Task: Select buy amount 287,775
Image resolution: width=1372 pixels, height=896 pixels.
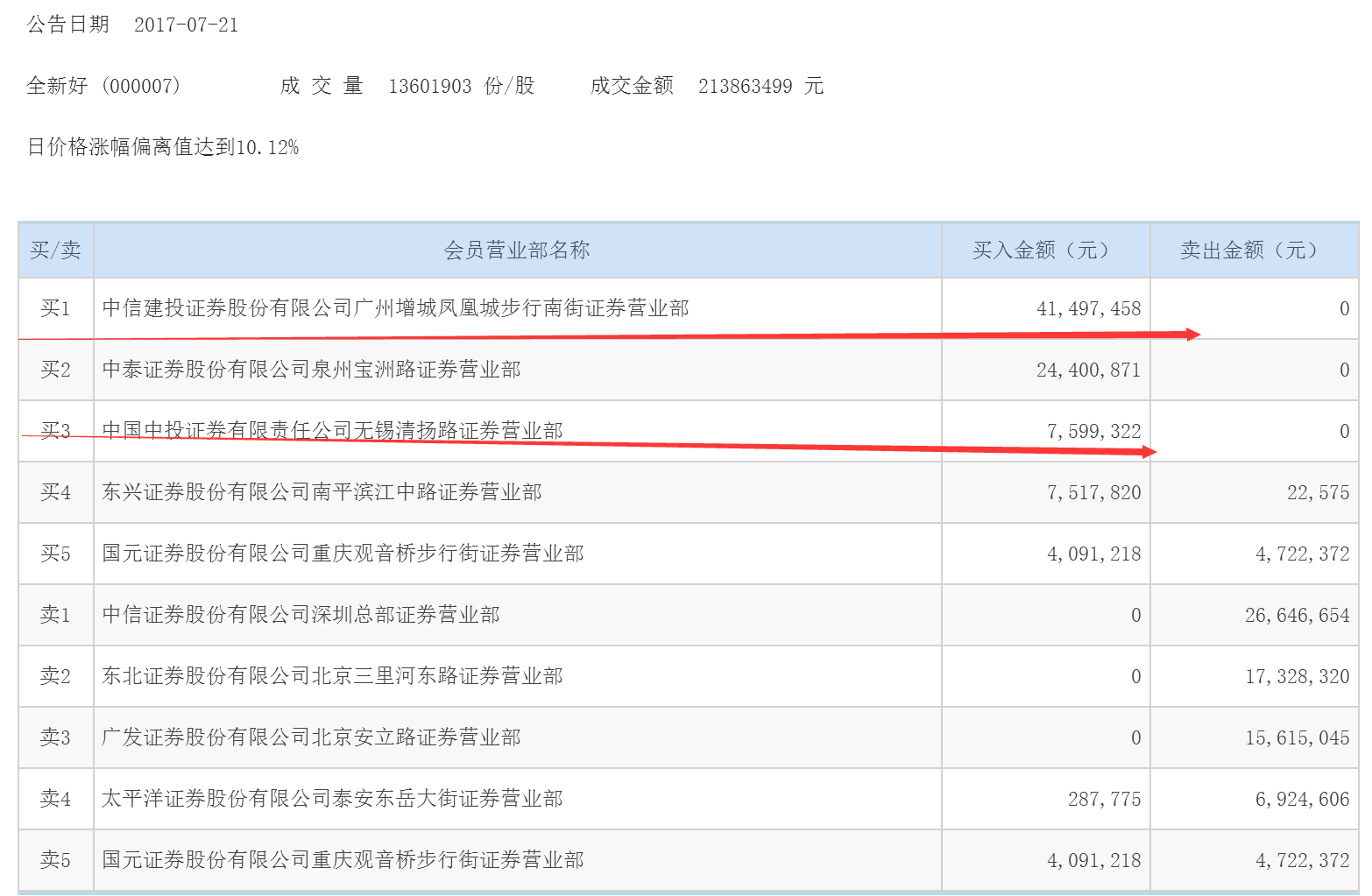Action: point(1105,799)
